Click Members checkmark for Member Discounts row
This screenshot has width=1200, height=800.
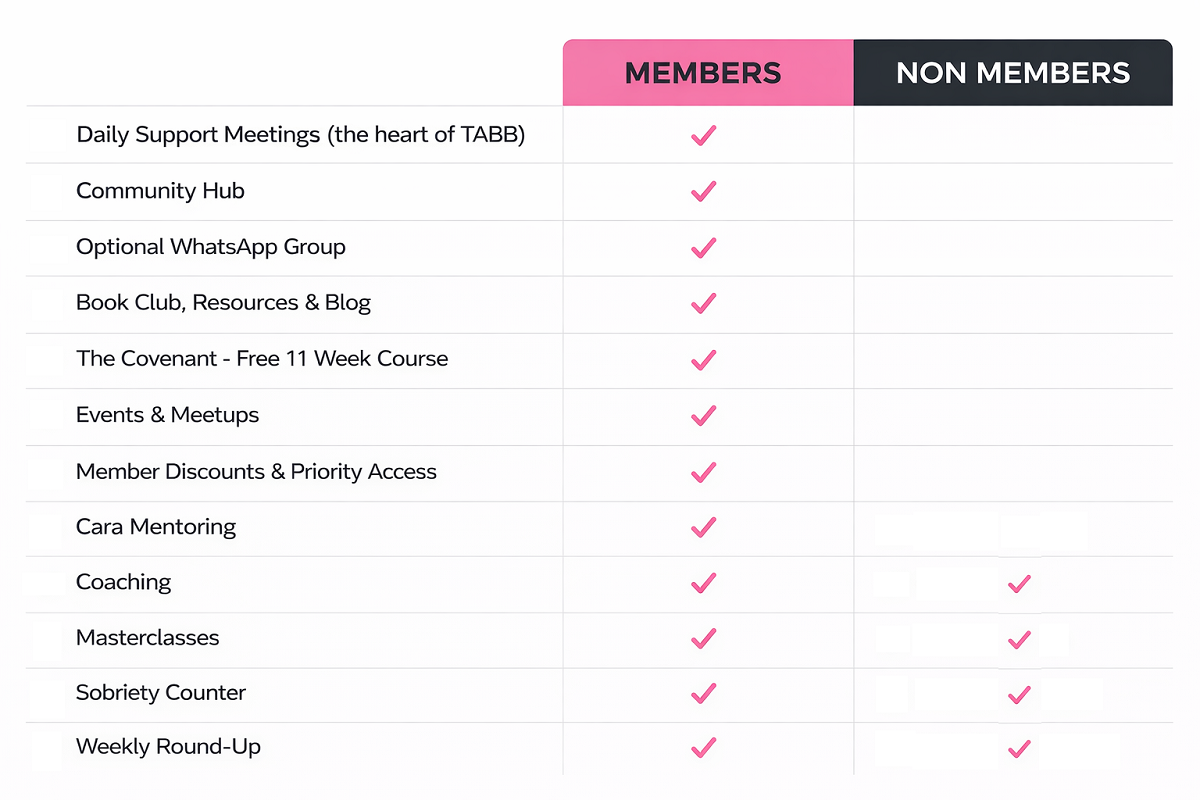[x=704, y=472]
